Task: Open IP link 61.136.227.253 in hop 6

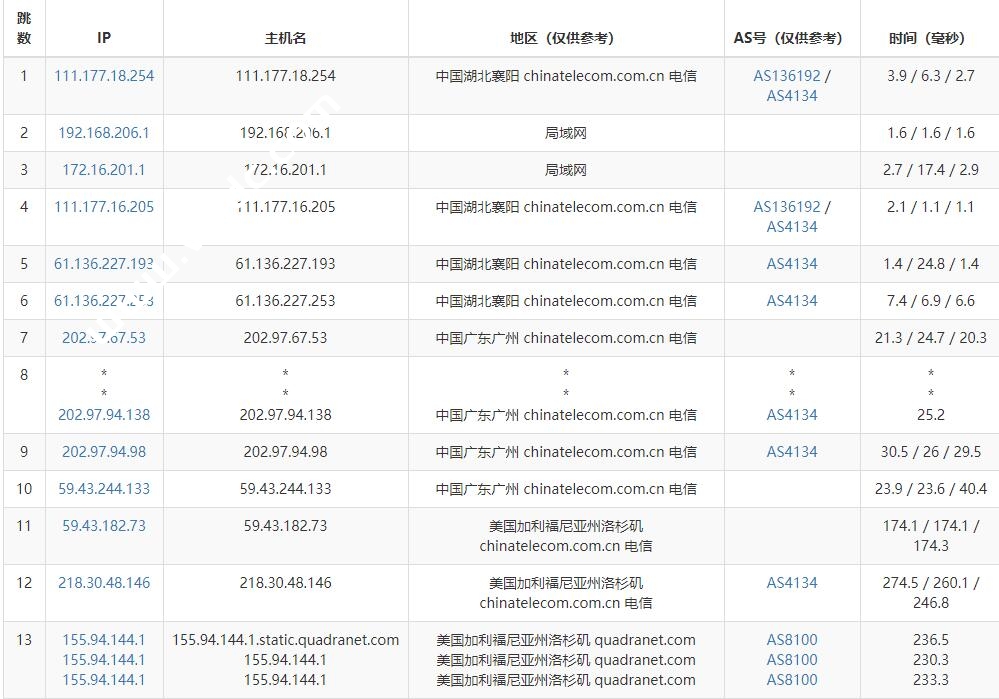Action: pyautogui.click(x=104, y=301)
